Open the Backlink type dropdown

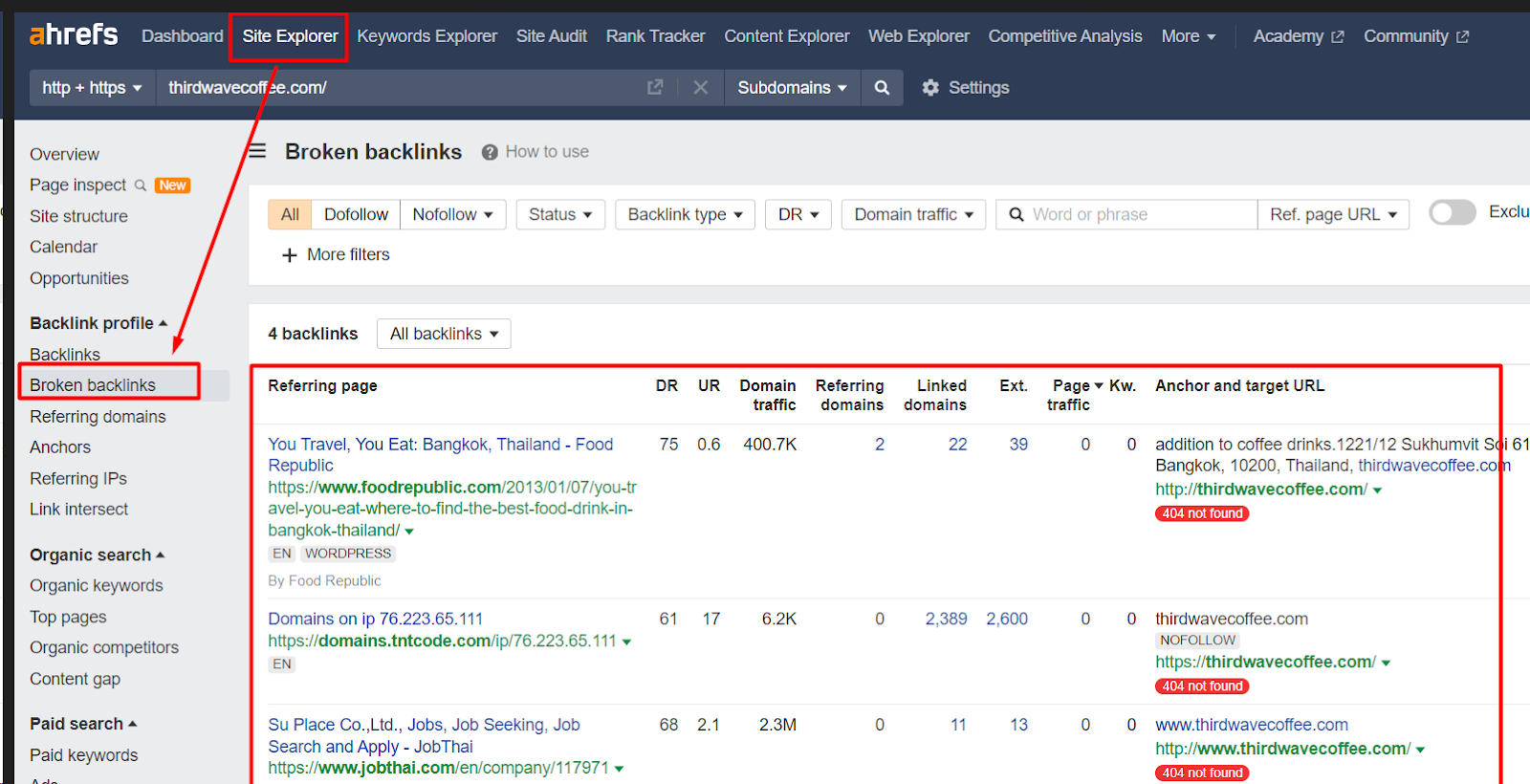685,214
